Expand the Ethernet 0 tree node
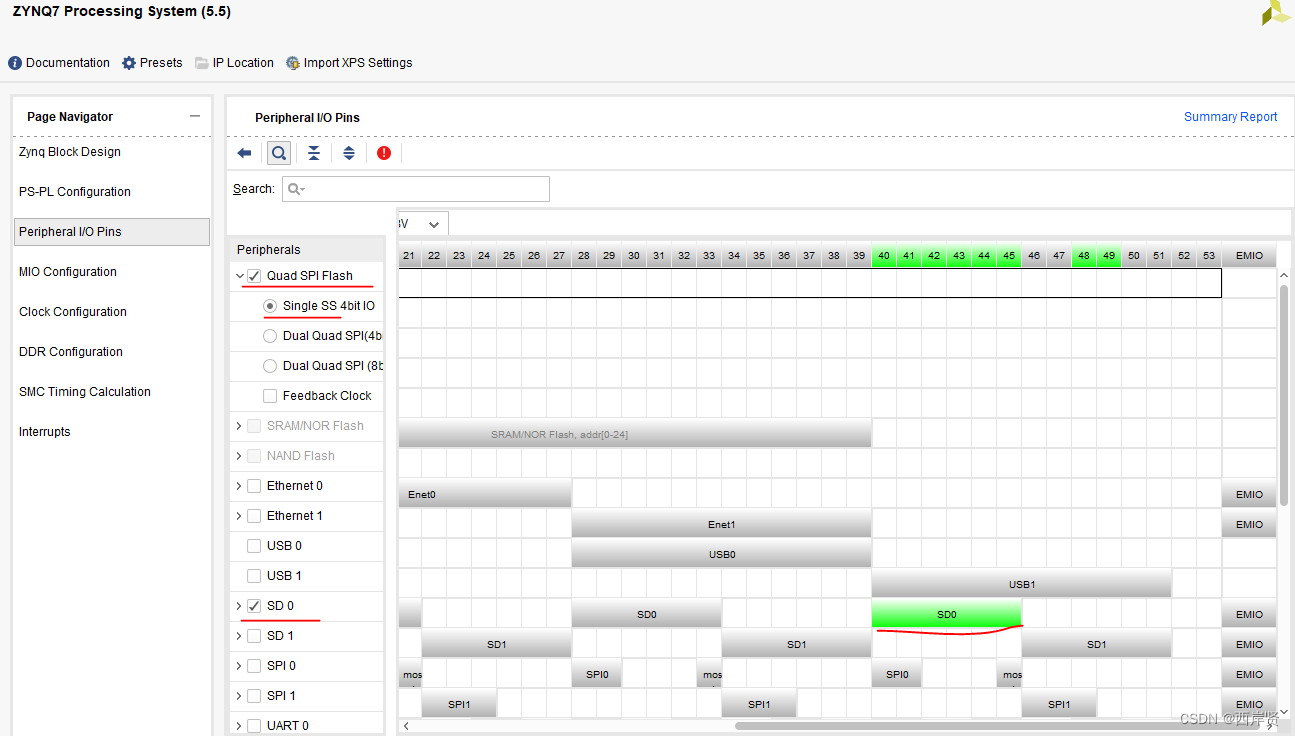 [x=239, y=486]
